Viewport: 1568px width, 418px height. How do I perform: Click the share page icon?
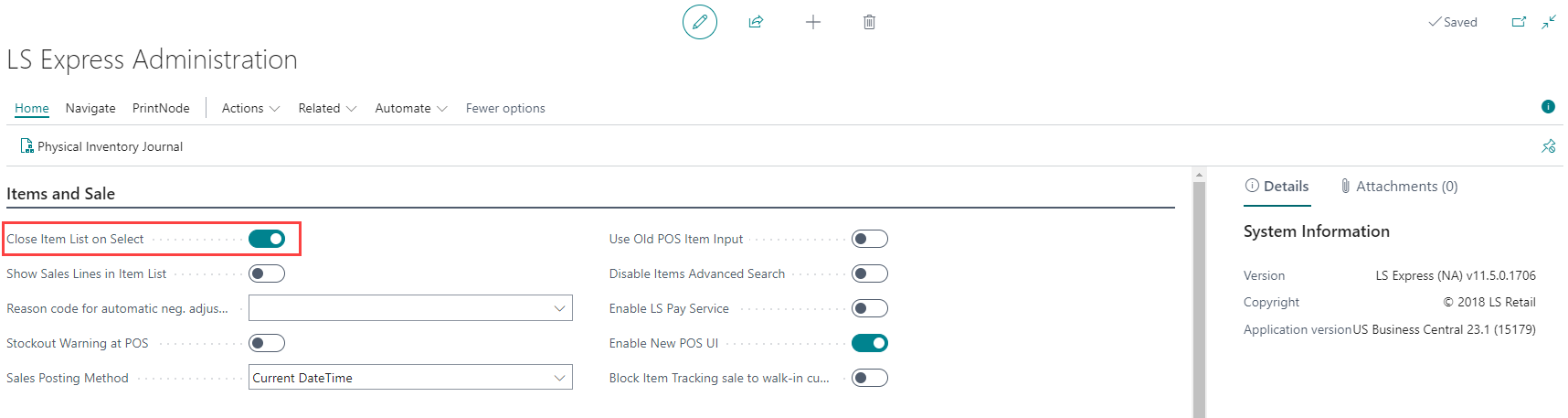[756, 22]
